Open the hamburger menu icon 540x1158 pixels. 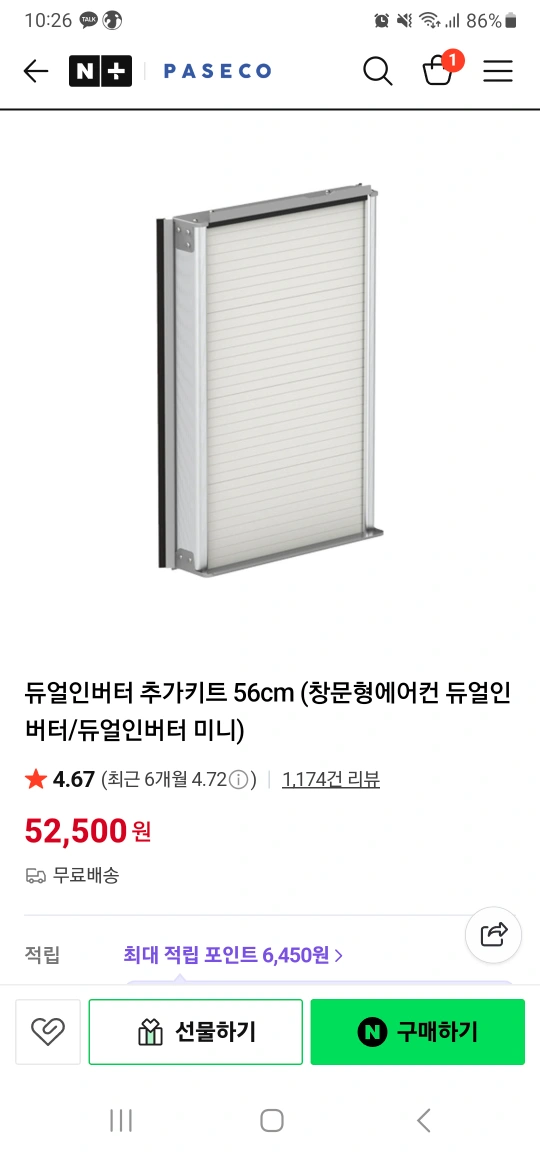pyautogui.click(x=498, y=71)
